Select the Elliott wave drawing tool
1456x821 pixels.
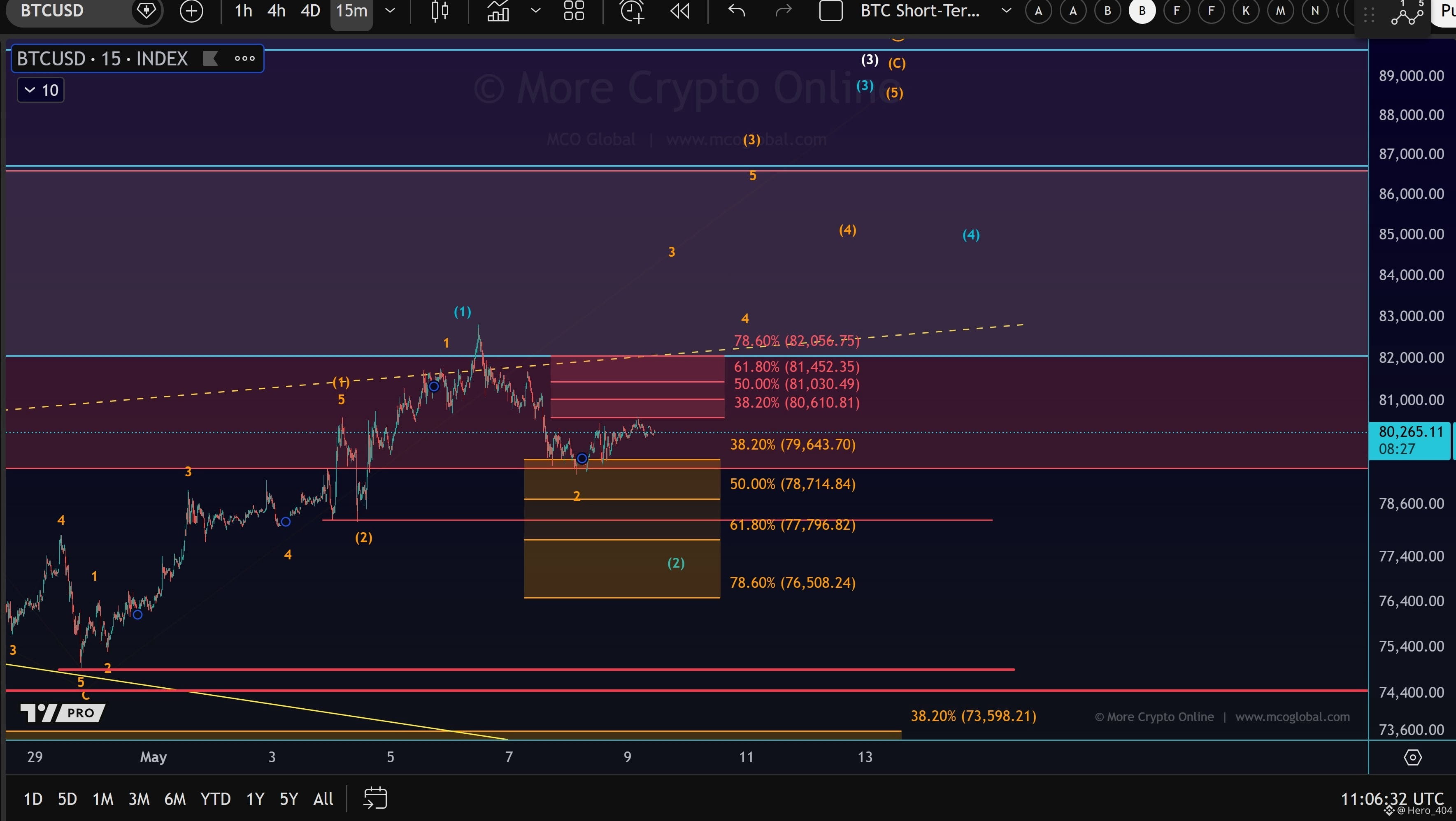[x=1407, y=14]
